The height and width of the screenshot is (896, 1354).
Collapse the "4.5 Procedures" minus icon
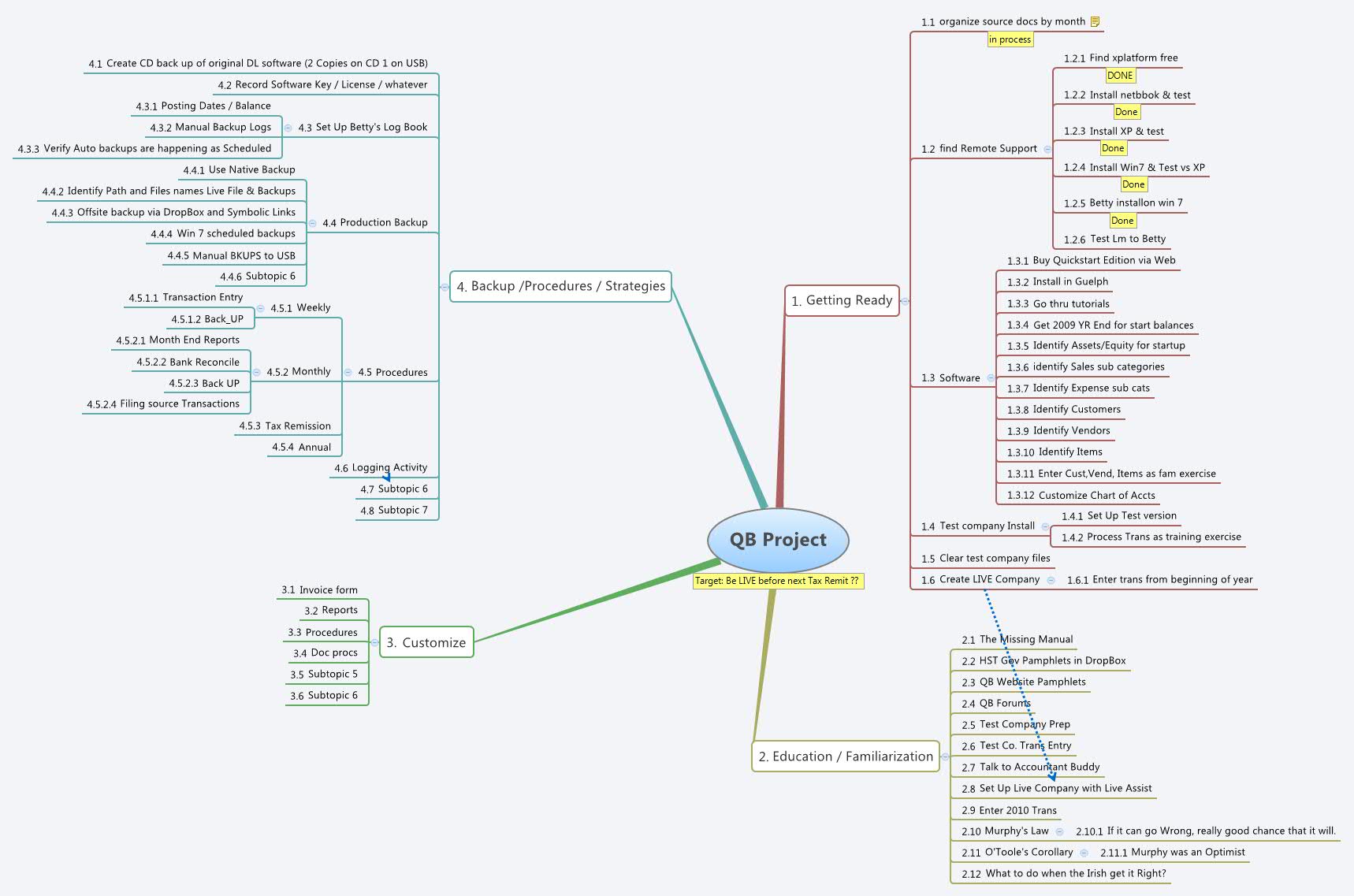[347, 372]
